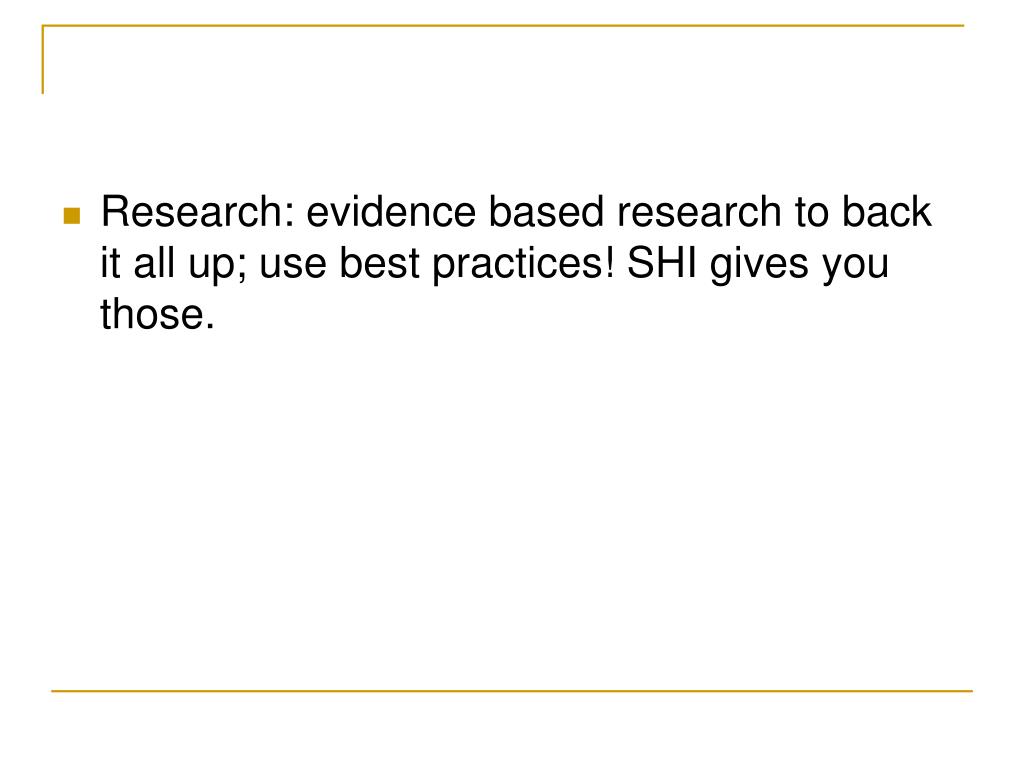Image resolution: width=1024 pixels, height=768 pixels.
Task: Click the word "best" in the second line
Action: pyautogui.click(x=379, y=263)
